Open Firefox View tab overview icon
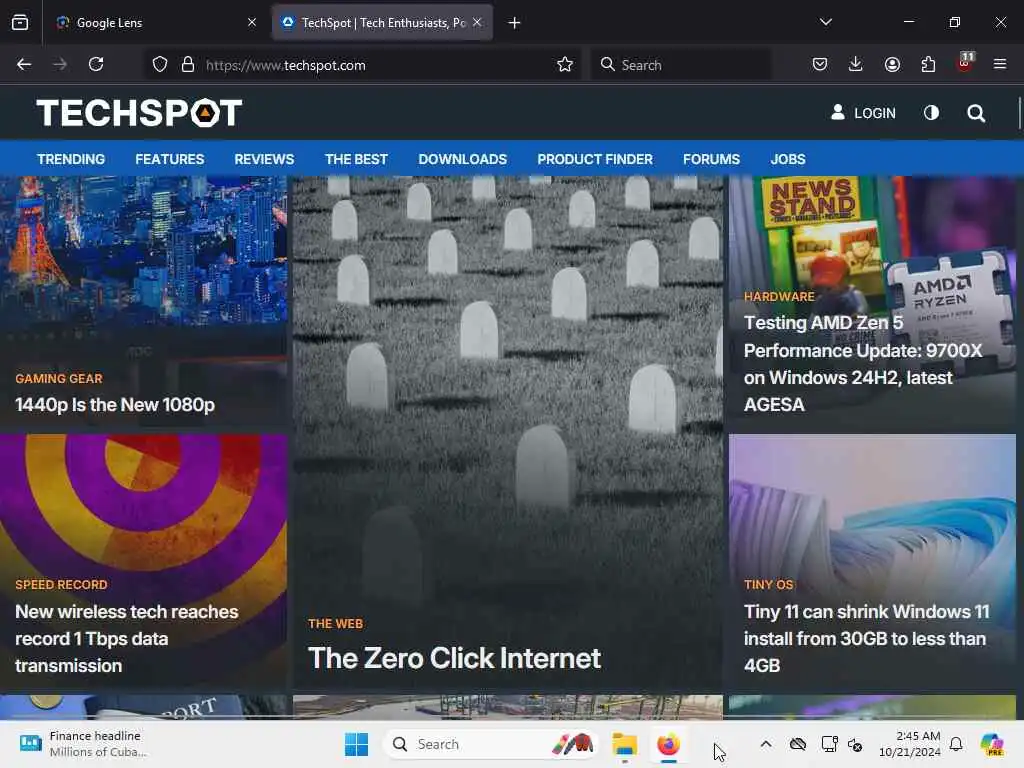This screenshot has height=768, width=1024. 20,22
